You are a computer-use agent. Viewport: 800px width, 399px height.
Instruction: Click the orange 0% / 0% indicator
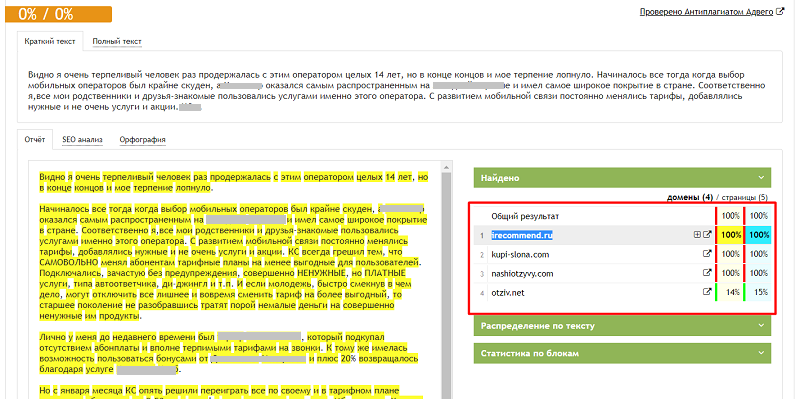click(x=58, y=14)
